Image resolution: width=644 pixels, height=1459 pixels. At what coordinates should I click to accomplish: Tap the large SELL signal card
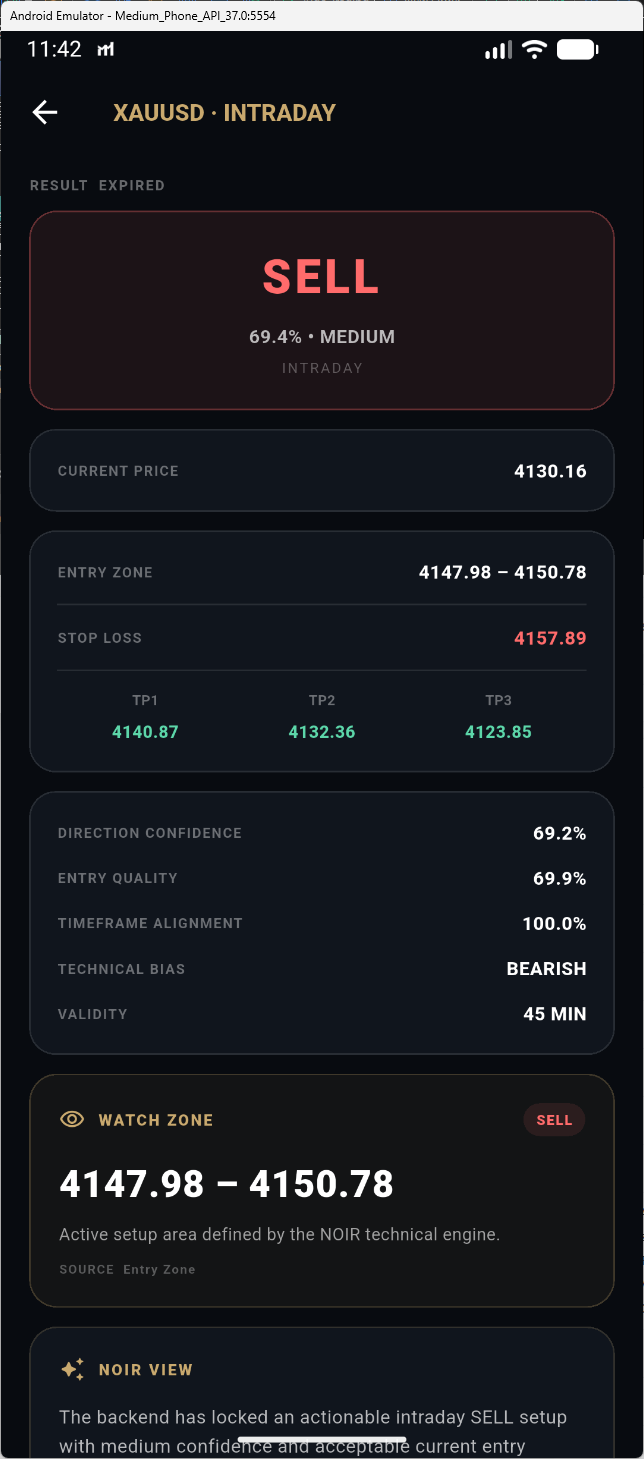pos(321,310)
